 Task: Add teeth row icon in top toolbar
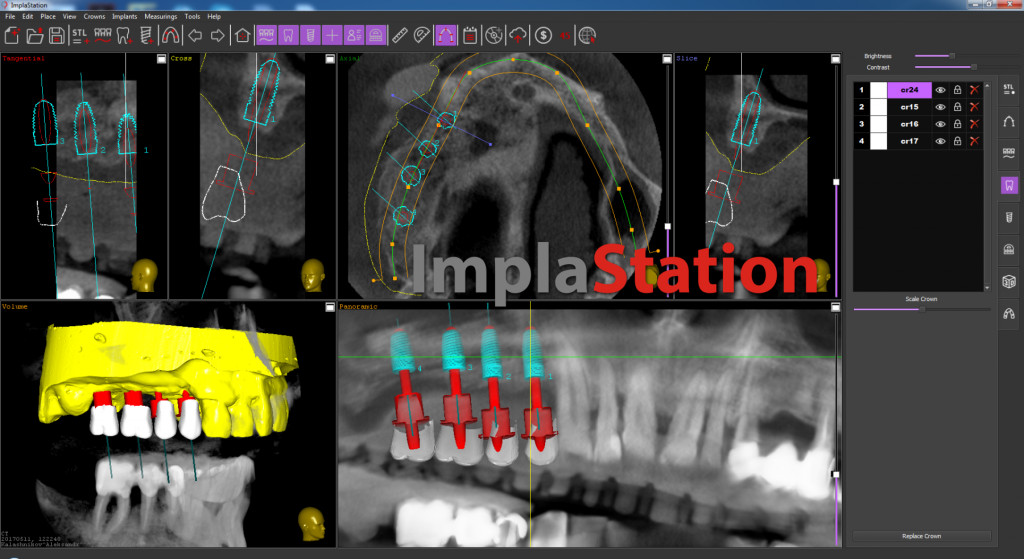103,35
